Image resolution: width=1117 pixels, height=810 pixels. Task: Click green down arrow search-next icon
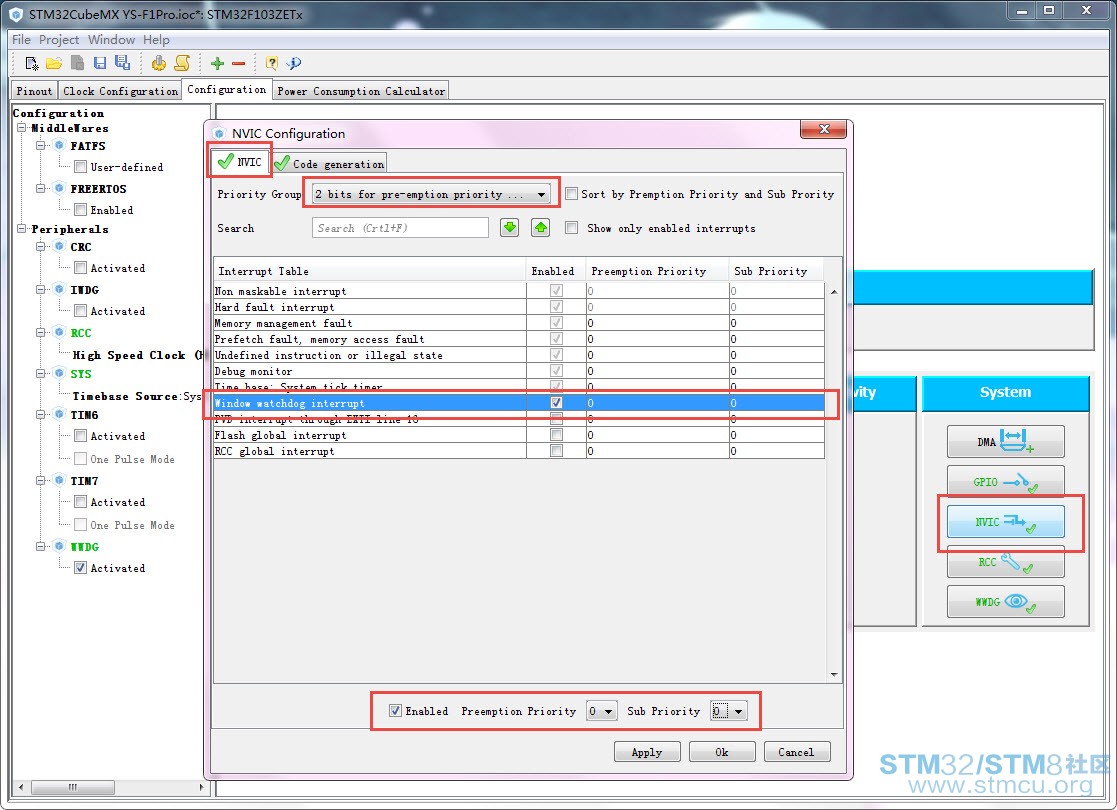(509, 228)
